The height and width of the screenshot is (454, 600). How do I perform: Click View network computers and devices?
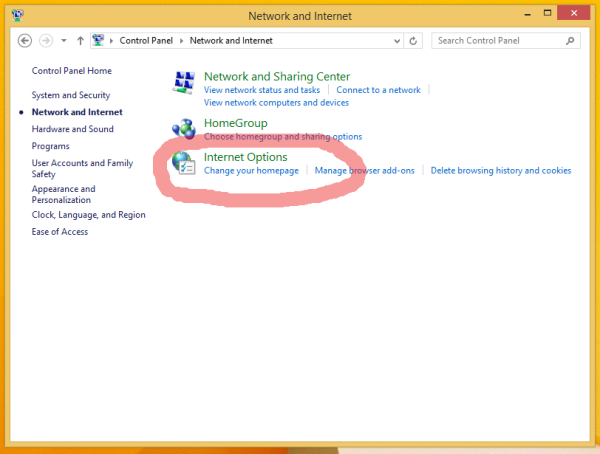pyautogui.click(x=276, y=103)
